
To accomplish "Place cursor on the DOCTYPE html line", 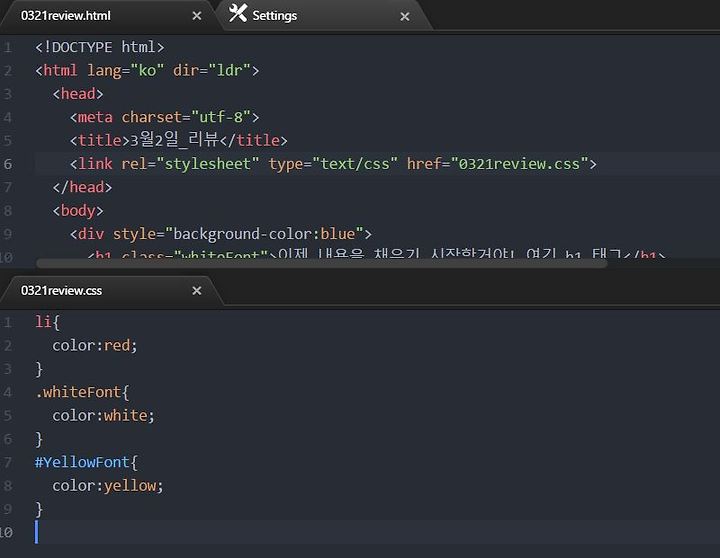I will click(x=100, y=47).
